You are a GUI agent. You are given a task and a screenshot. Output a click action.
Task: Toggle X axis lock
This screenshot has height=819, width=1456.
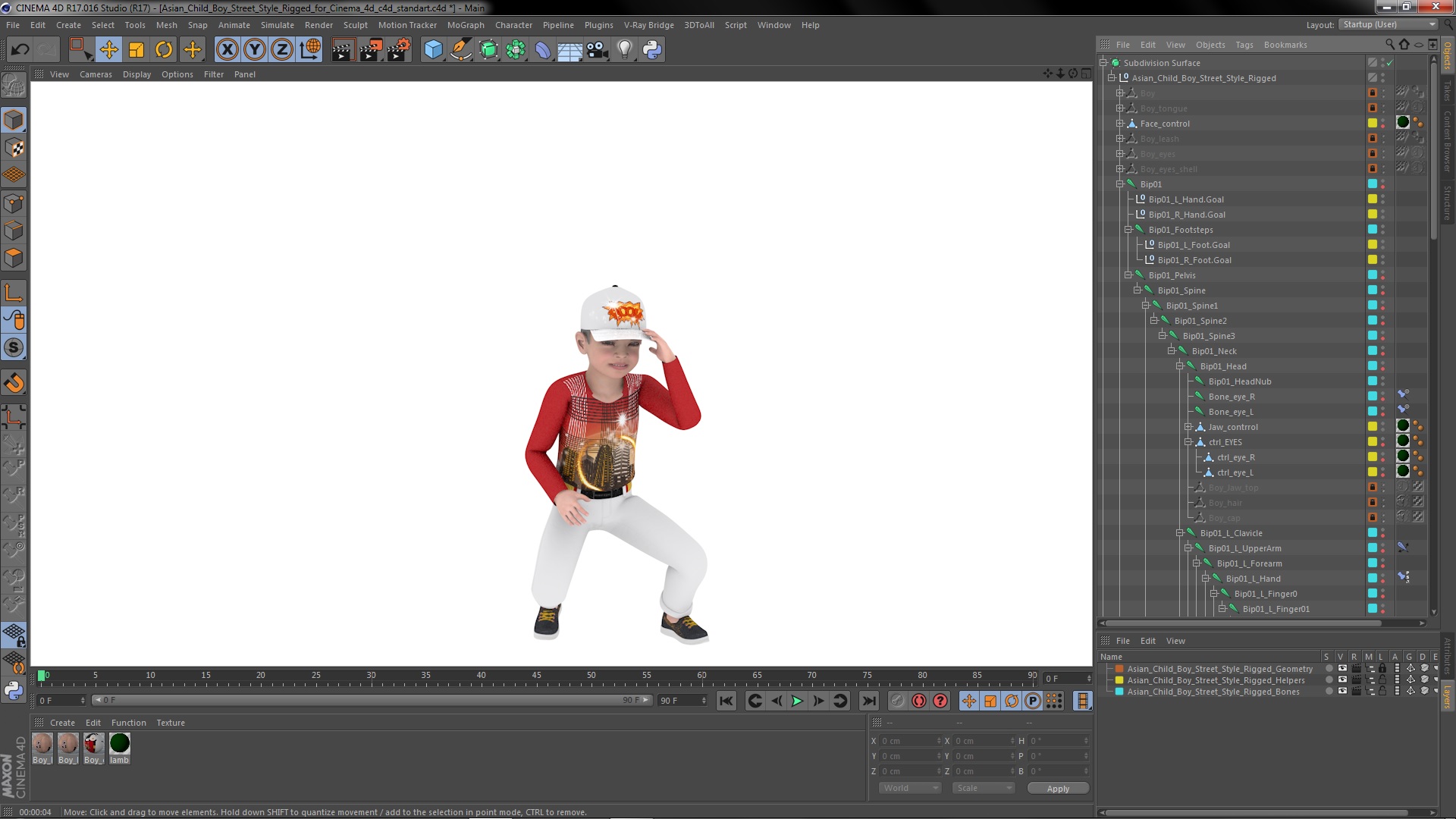[227, 50]
